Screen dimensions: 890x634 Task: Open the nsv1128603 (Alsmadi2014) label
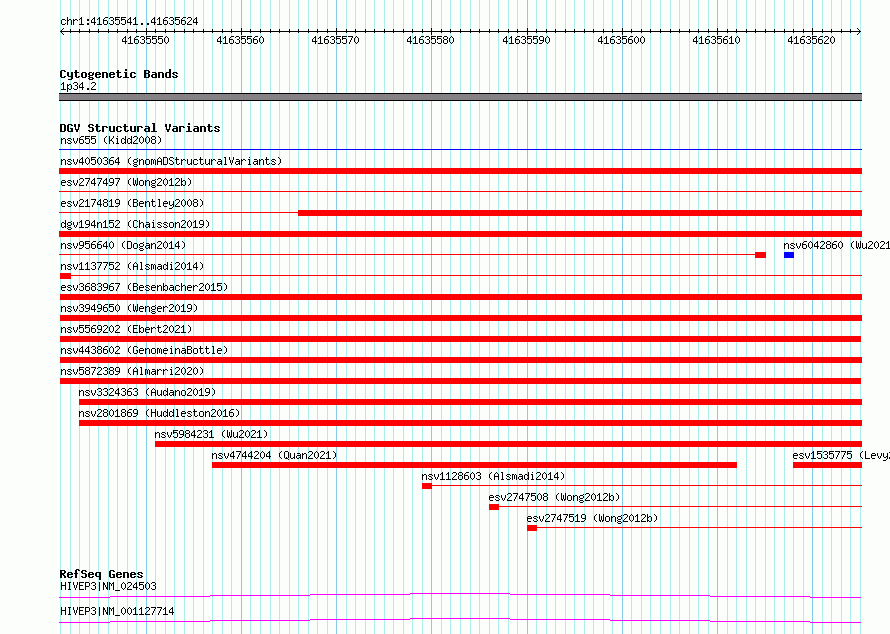click(493, 476)
